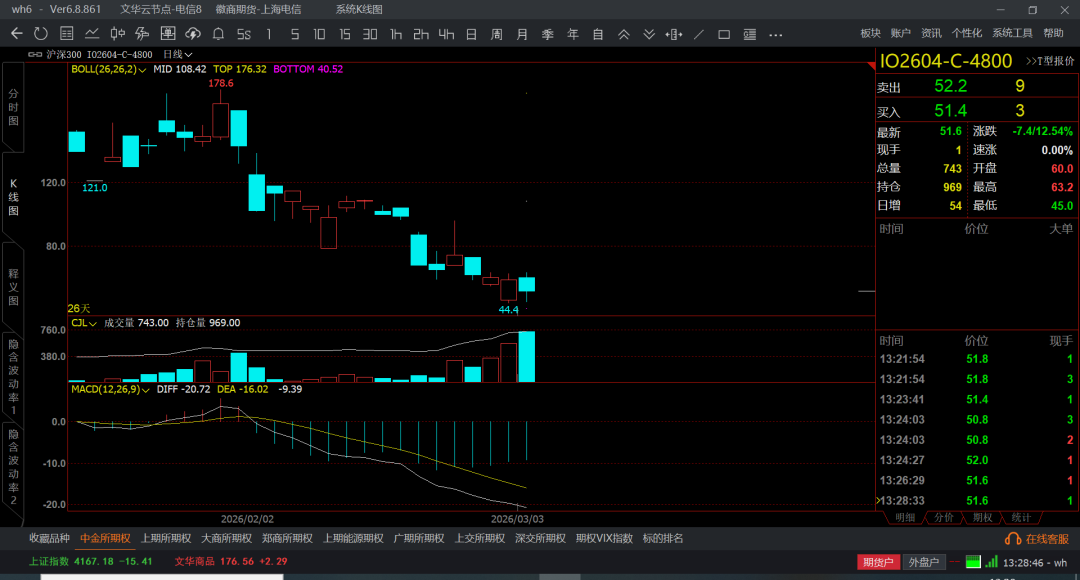Select the 30-minute period button

tap(370, 34)
